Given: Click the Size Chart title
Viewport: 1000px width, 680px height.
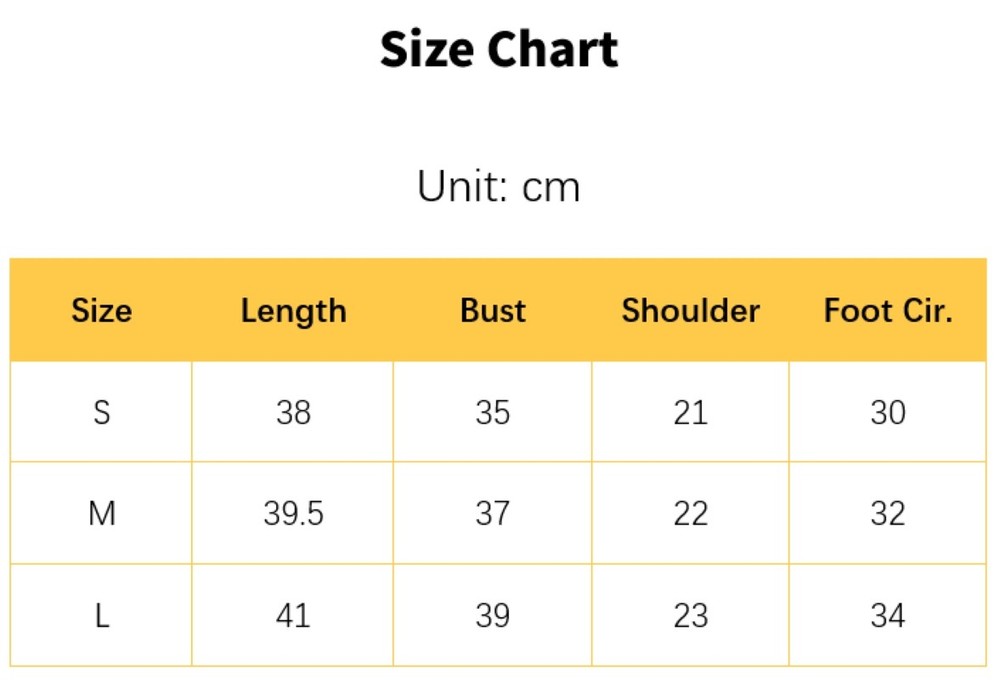Looking at the screenshot, I should (x=499, y=50).
